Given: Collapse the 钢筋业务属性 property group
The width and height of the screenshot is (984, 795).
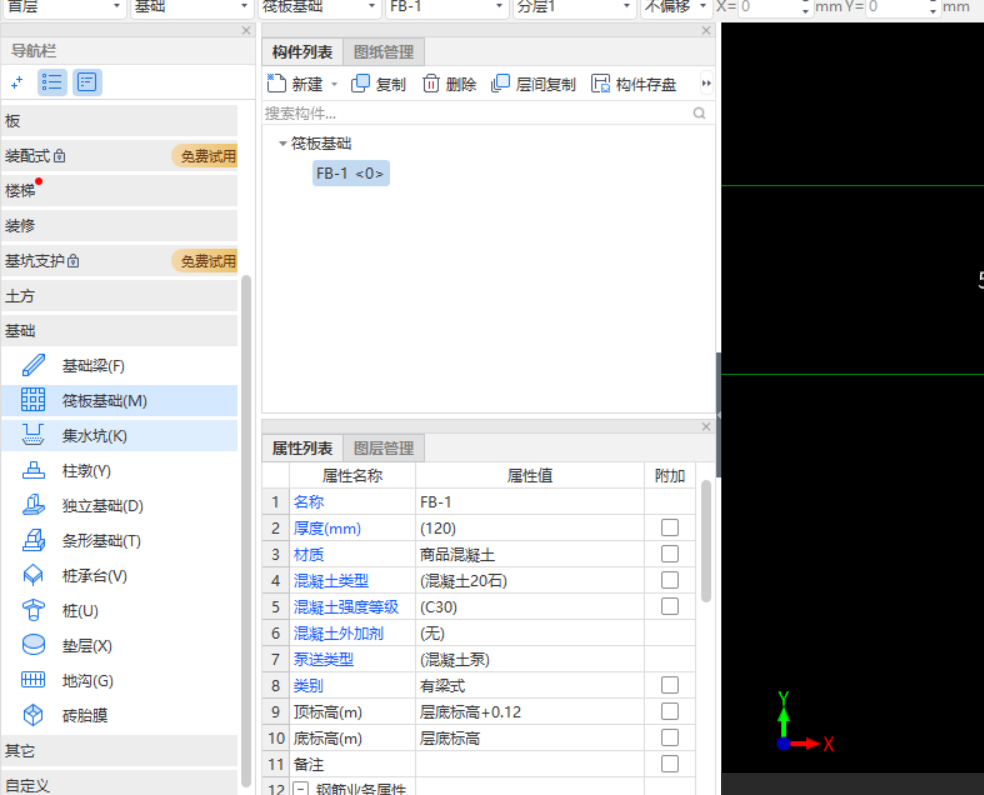Looking at the screenshot, I should pos(302,789).
